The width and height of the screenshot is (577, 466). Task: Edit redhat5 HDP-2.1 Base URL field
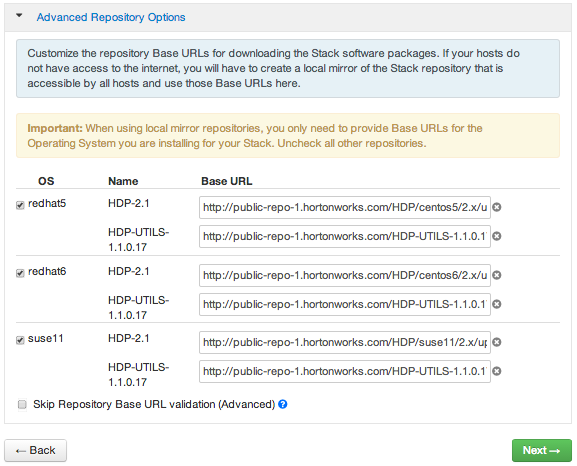[345, 207]
